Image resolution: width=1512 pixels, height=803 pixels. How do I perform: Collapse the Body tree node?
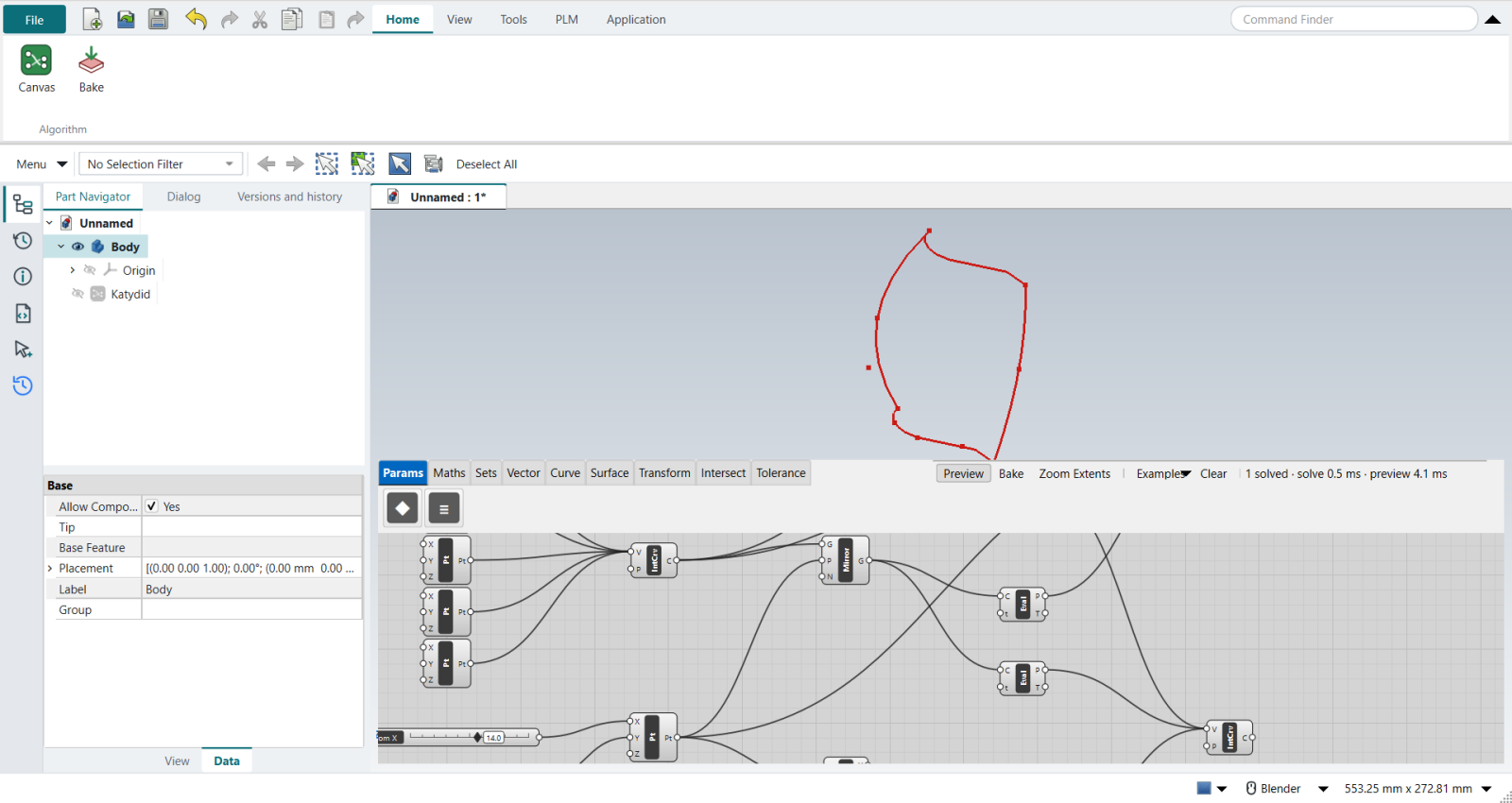click(61, 247)
